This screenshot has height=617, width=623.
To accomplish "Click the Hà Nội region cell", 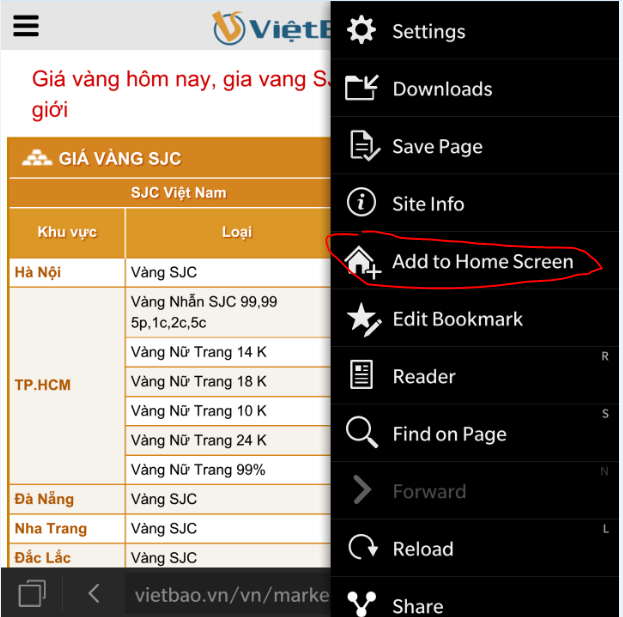I will pos(67,273).
